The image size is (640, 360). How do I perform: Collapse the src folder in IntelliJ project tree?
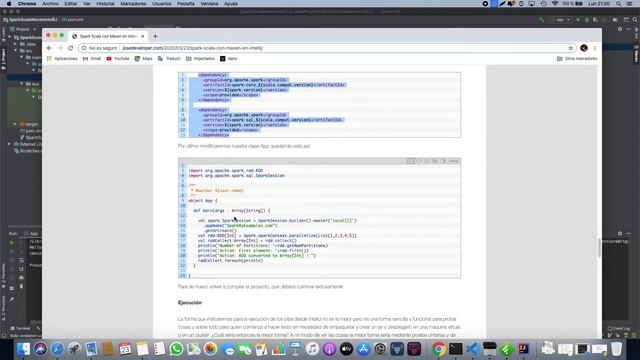click(16, 51)
